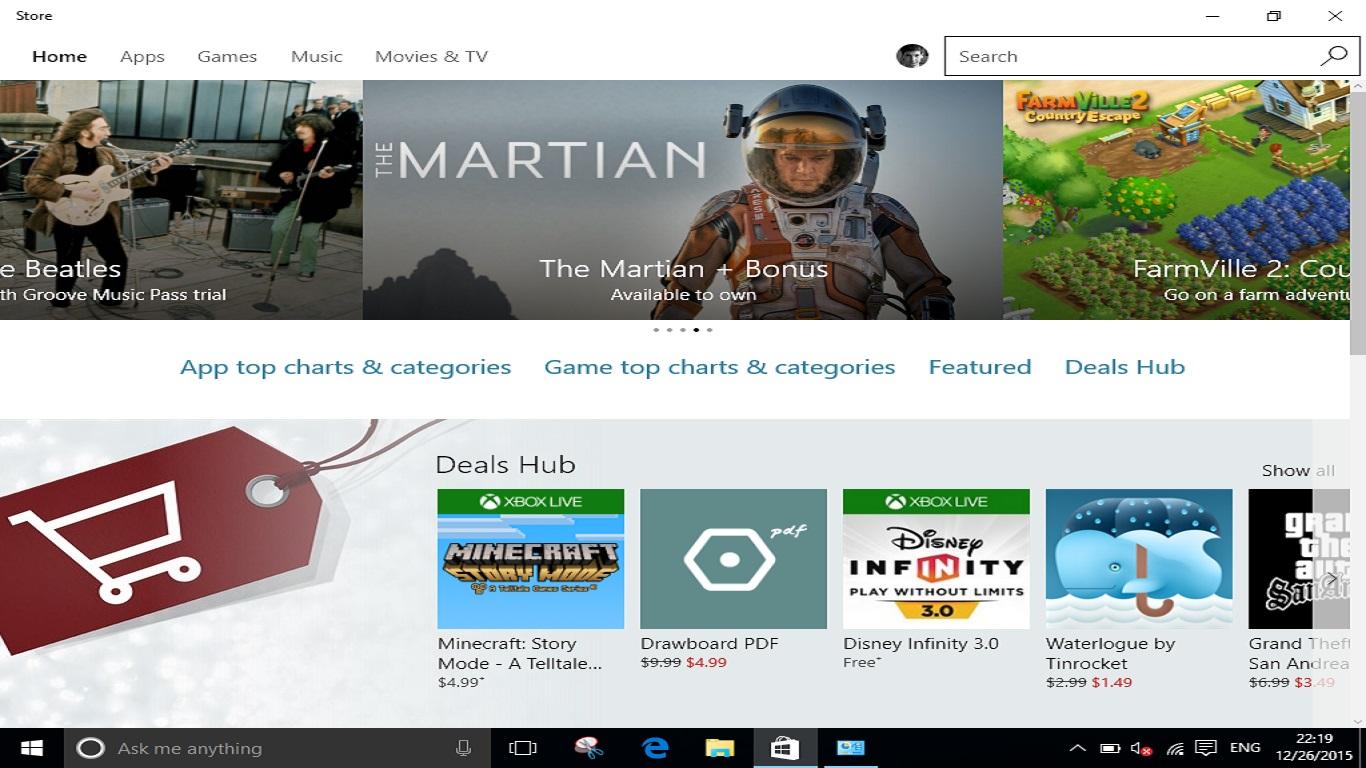Screen dimensions: 1366x768
Task: Open the user account profile picture
Action: (x=912, y=56)
